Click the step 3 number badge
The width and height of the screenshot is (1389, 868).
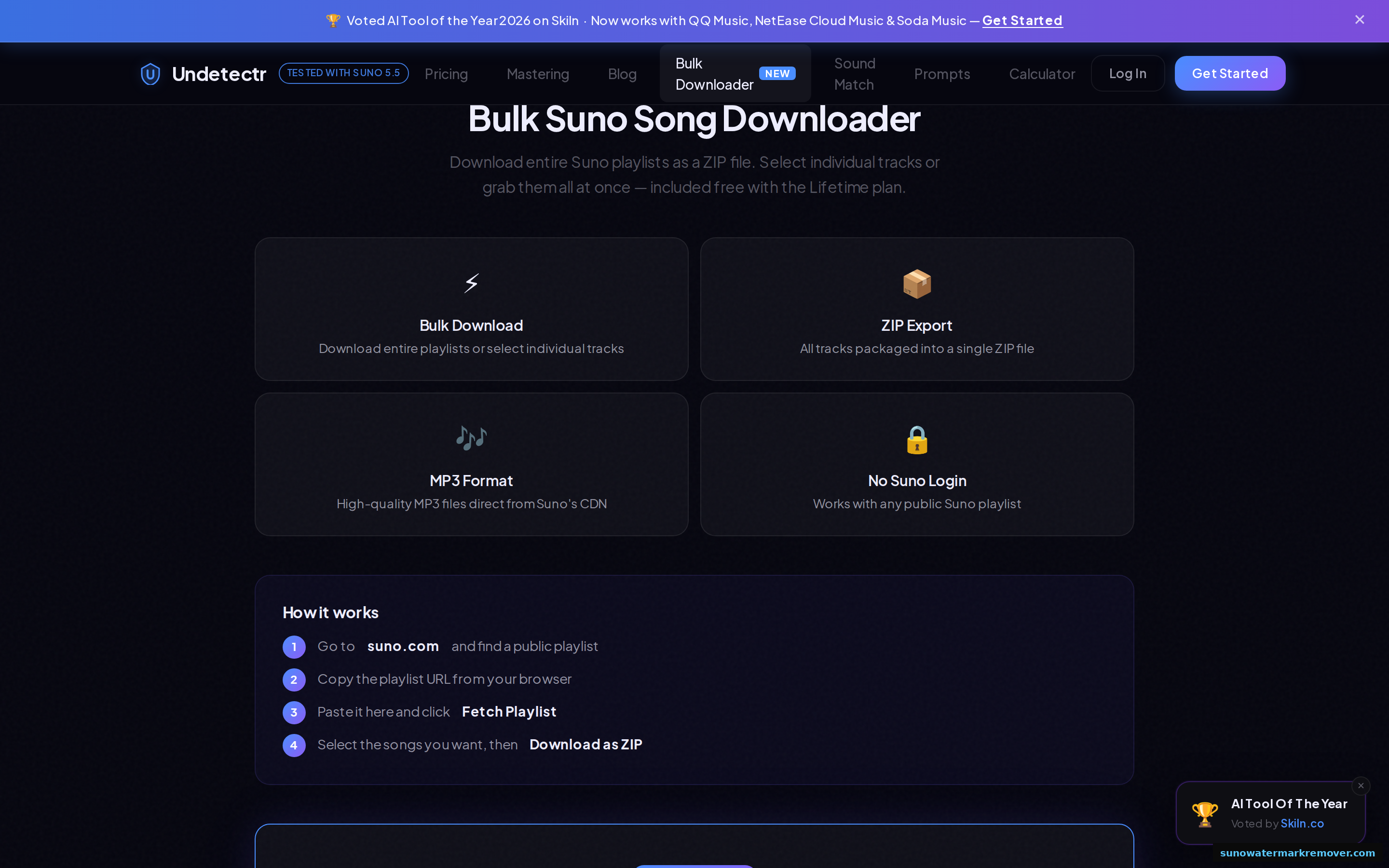click(x=294, y=712)
